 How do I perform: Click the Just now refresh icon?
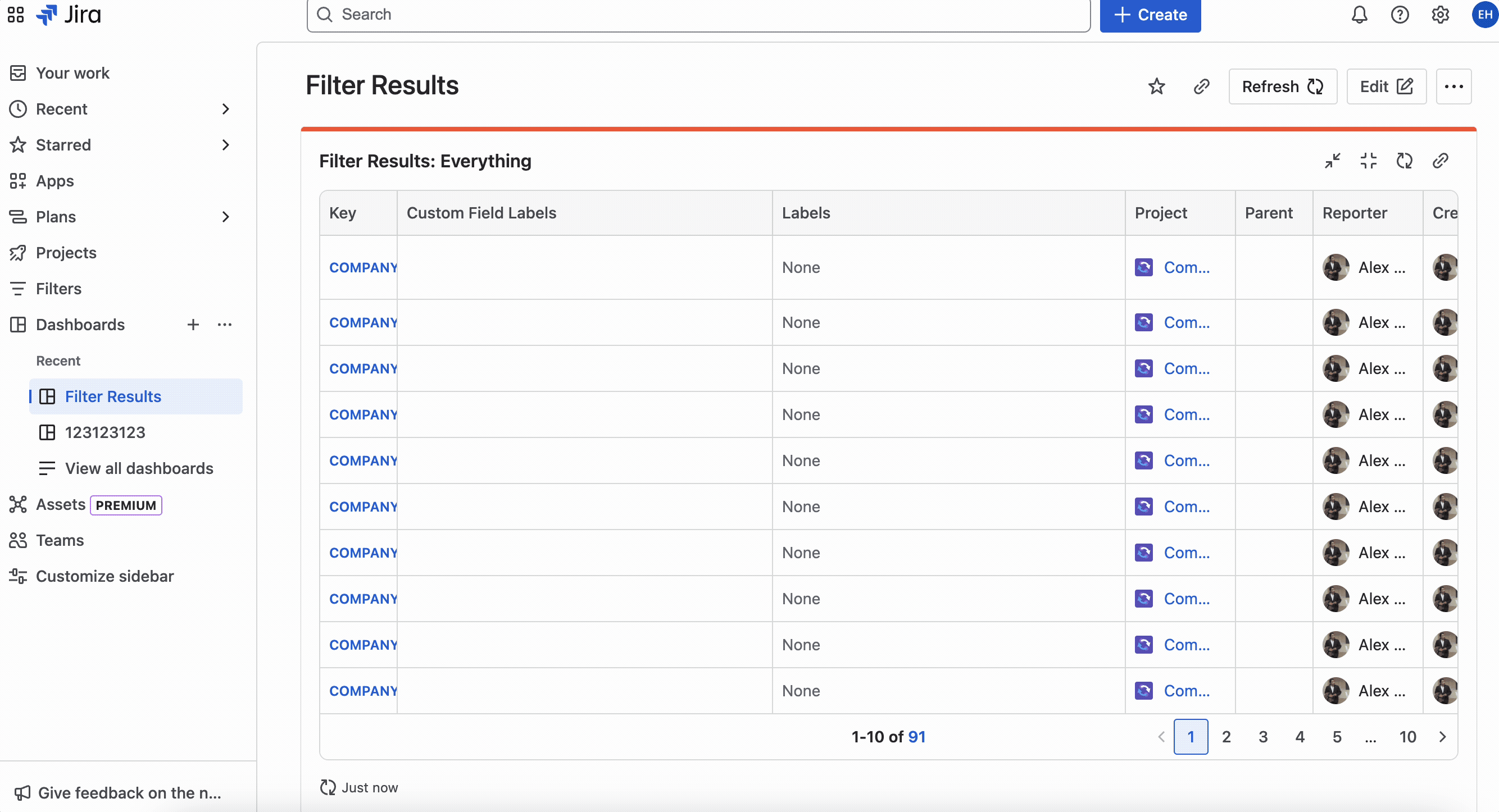tap(328, 787)
